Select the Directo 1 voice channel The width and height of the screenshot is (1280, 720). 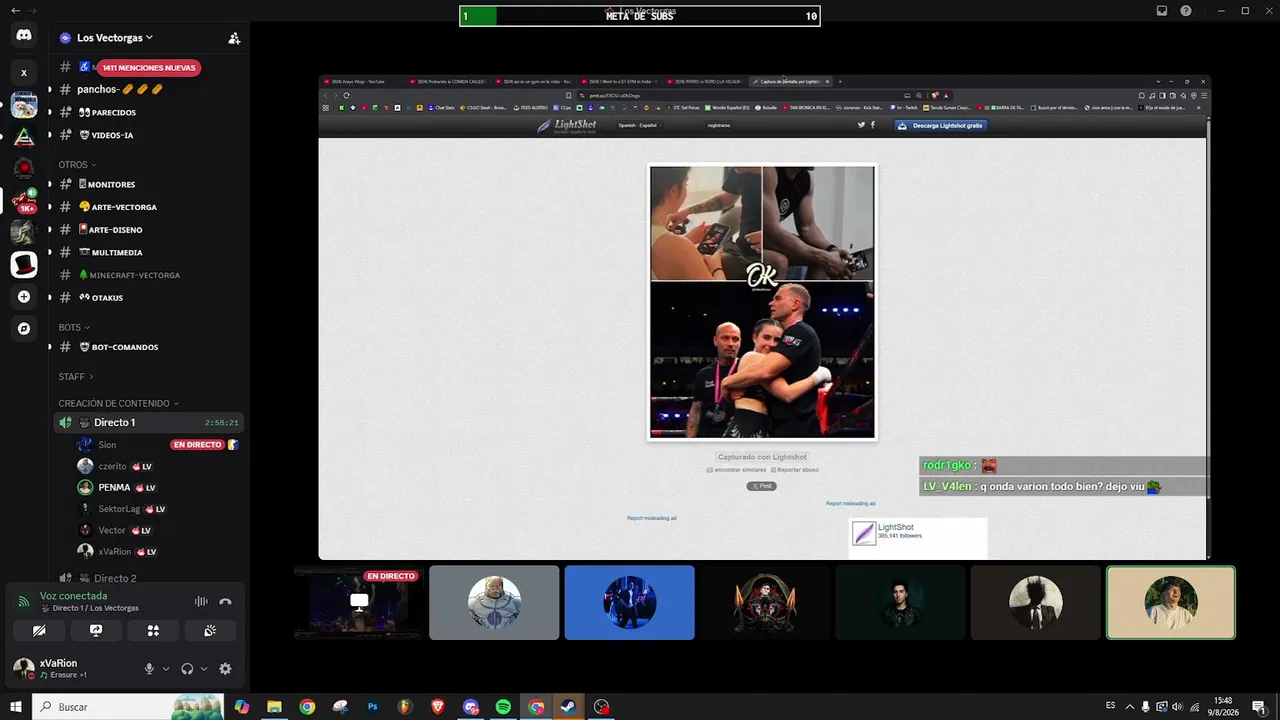(x=148, y=422)
